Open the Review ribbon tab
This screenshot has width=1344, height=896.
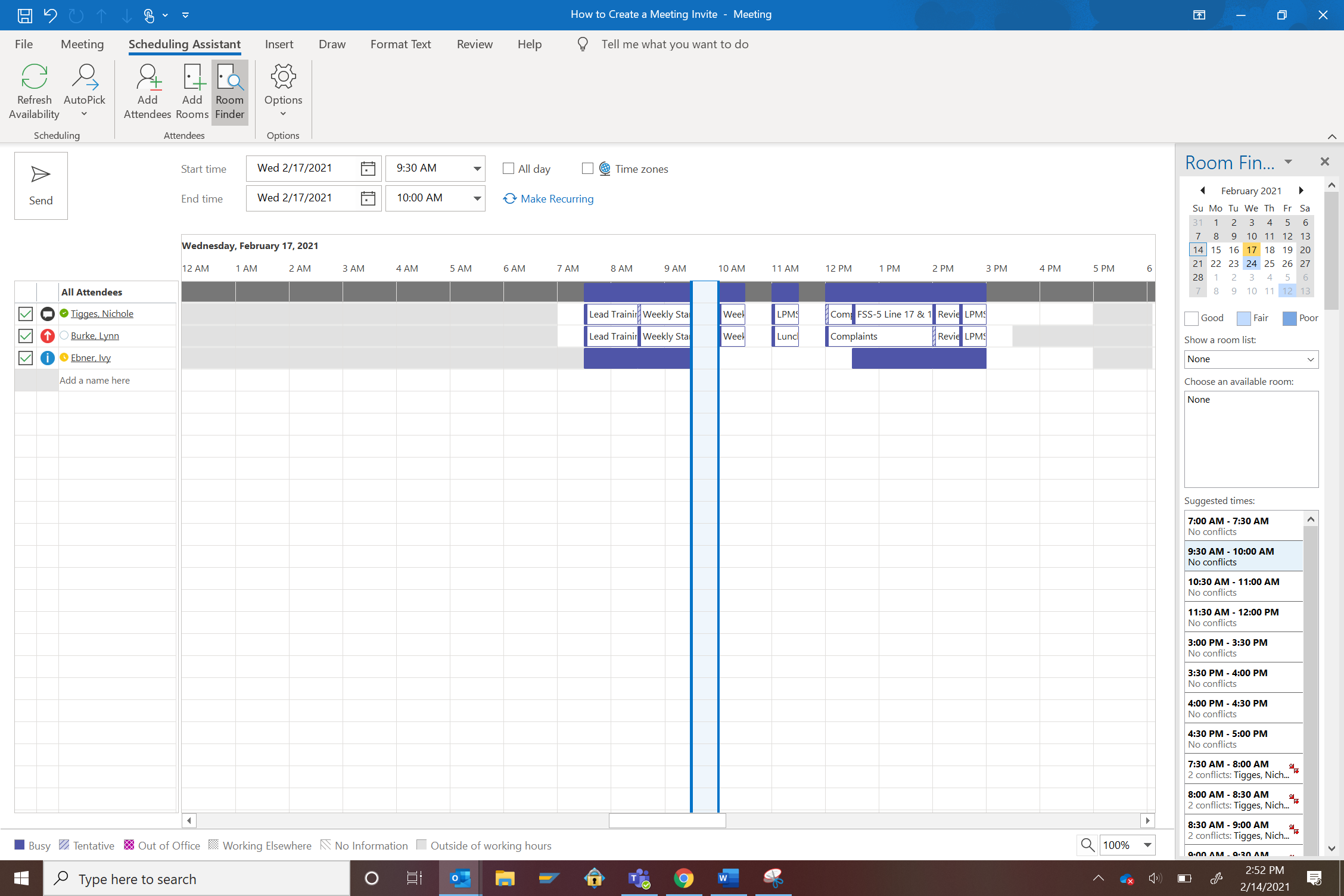tap(474, 44)
